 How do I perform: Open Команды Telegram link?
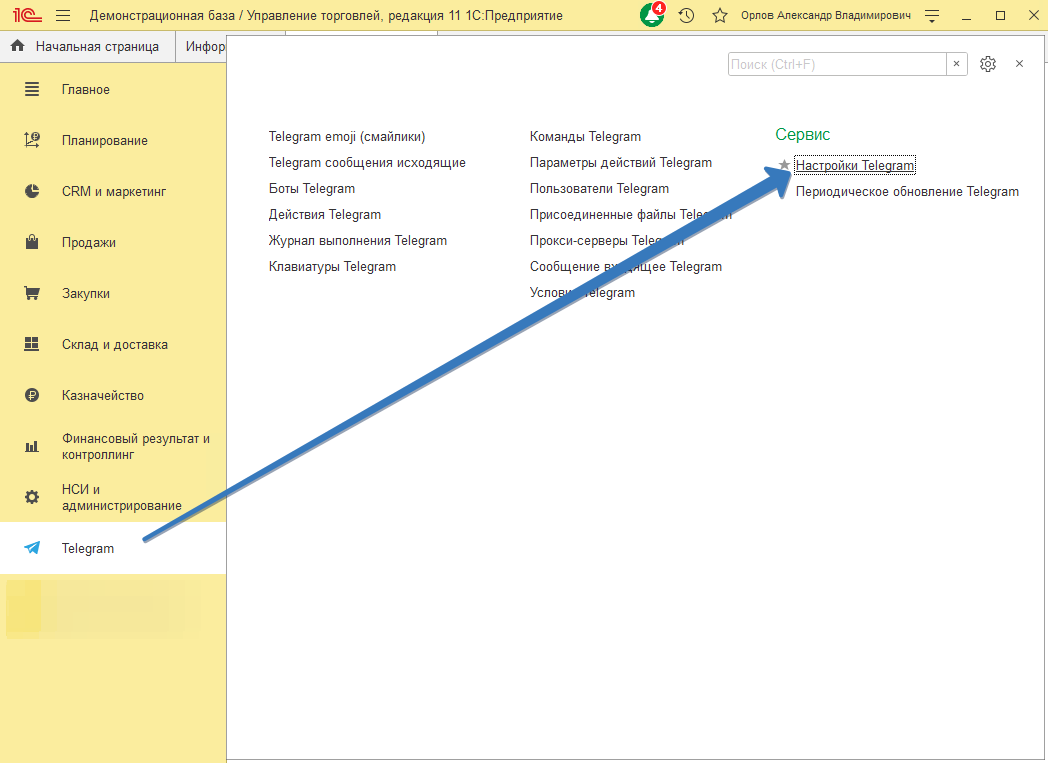pyautogui.click(x=585, y=136)
